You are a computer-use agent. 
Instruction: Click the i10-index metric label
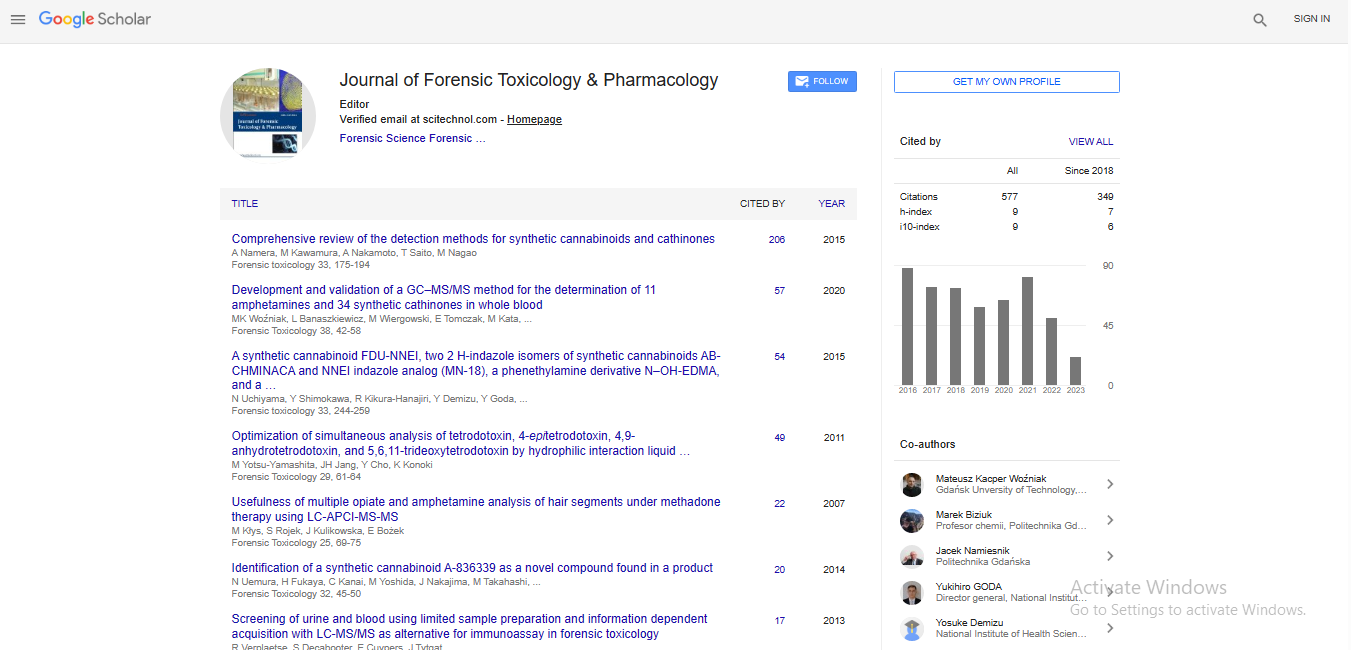click(x=920, y=227)
